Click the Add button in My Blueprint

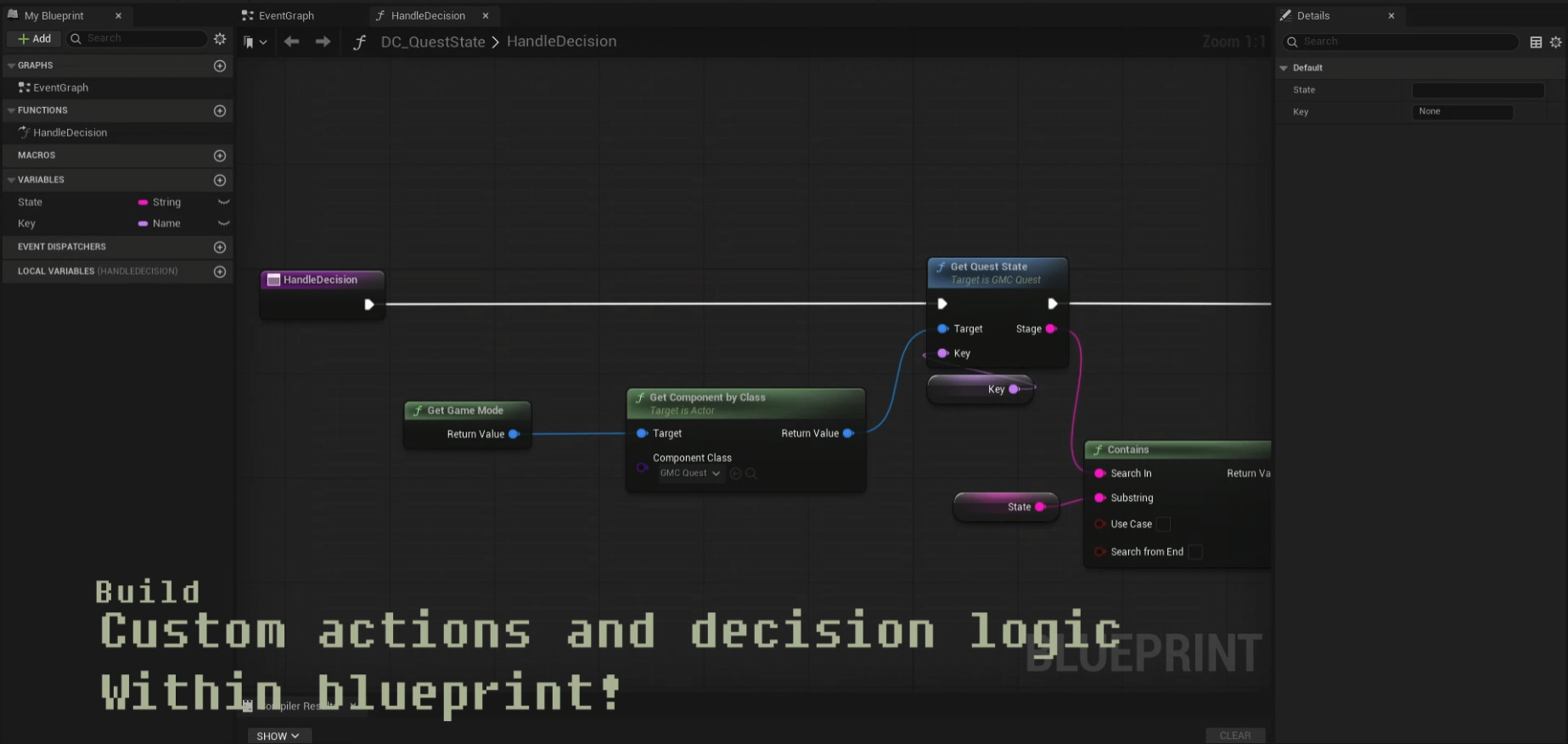[x=34, y=39]
